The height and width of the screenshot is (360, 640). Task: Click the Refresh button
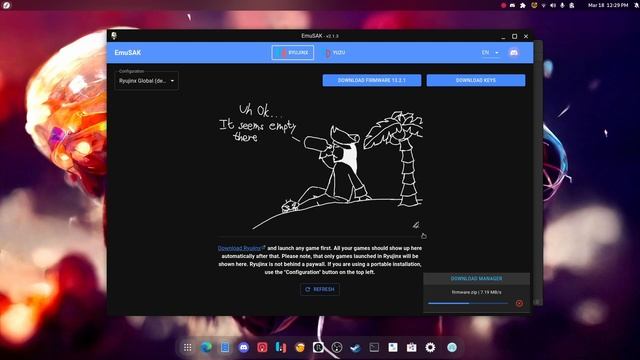point(320,289)
